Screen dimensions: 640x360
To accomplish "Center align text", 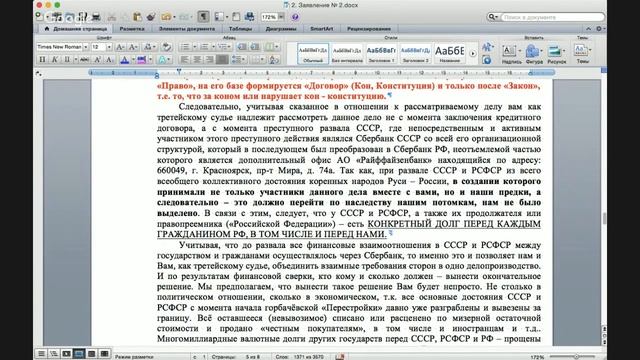I will (x=197, y=60).
